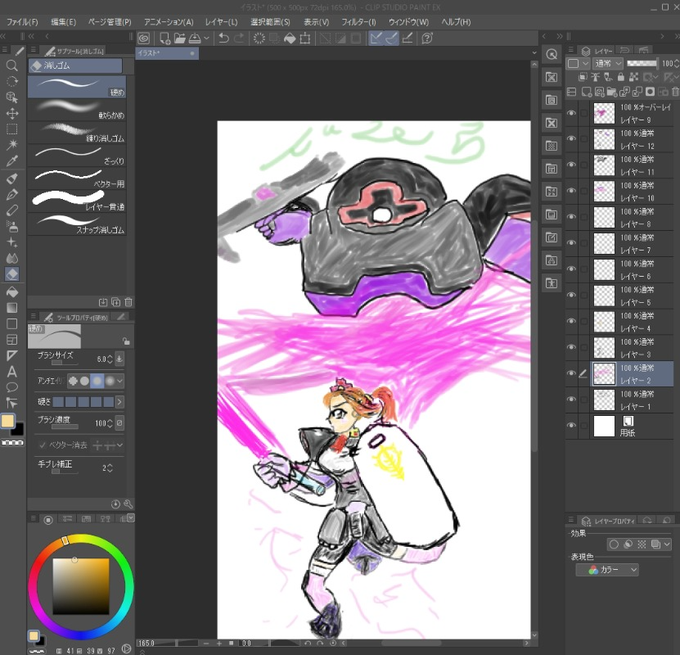Screen dimensions: 680x655
Task: Select the Text tool
Action: point(12,372)
